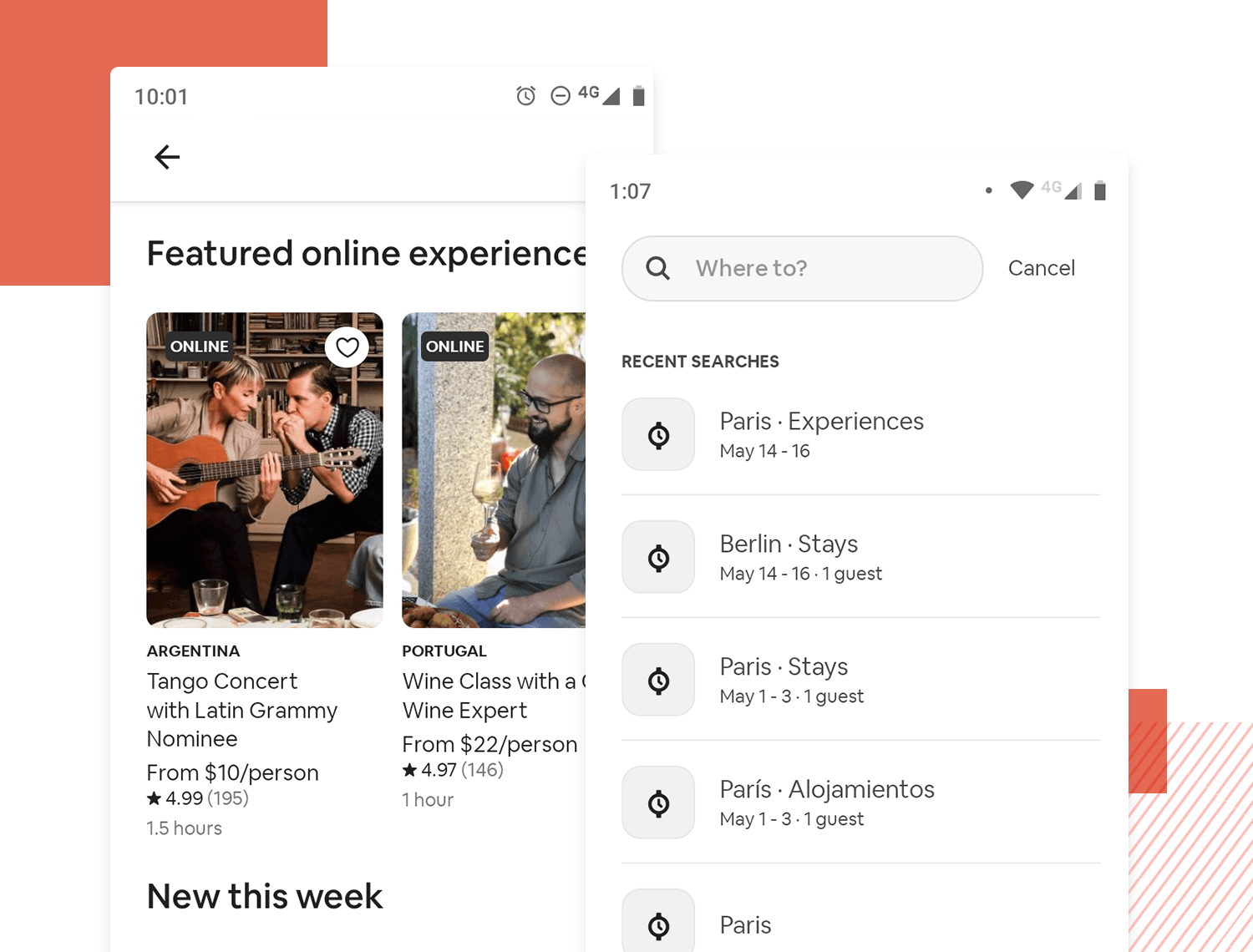This screenshot has height=952, width=1253.
Task: Tap the New this week heading
Action: click(265, 896)
